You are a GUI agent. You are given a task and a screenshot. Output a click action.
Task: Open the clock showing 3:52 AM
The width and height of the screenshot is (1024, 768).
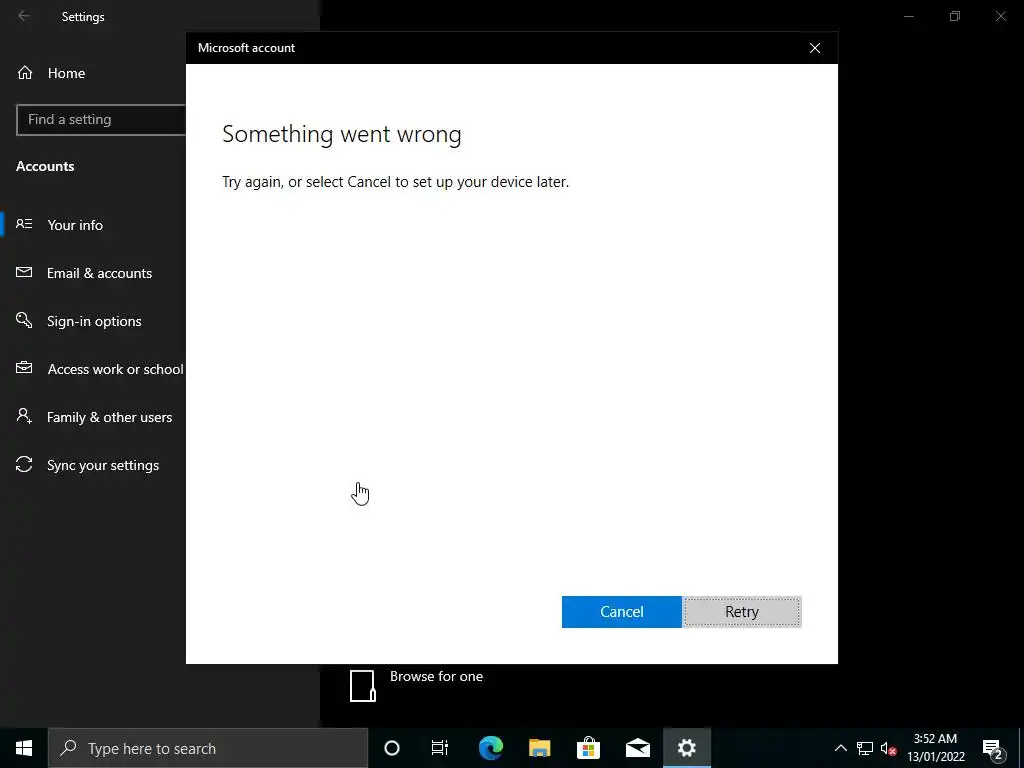935,748
